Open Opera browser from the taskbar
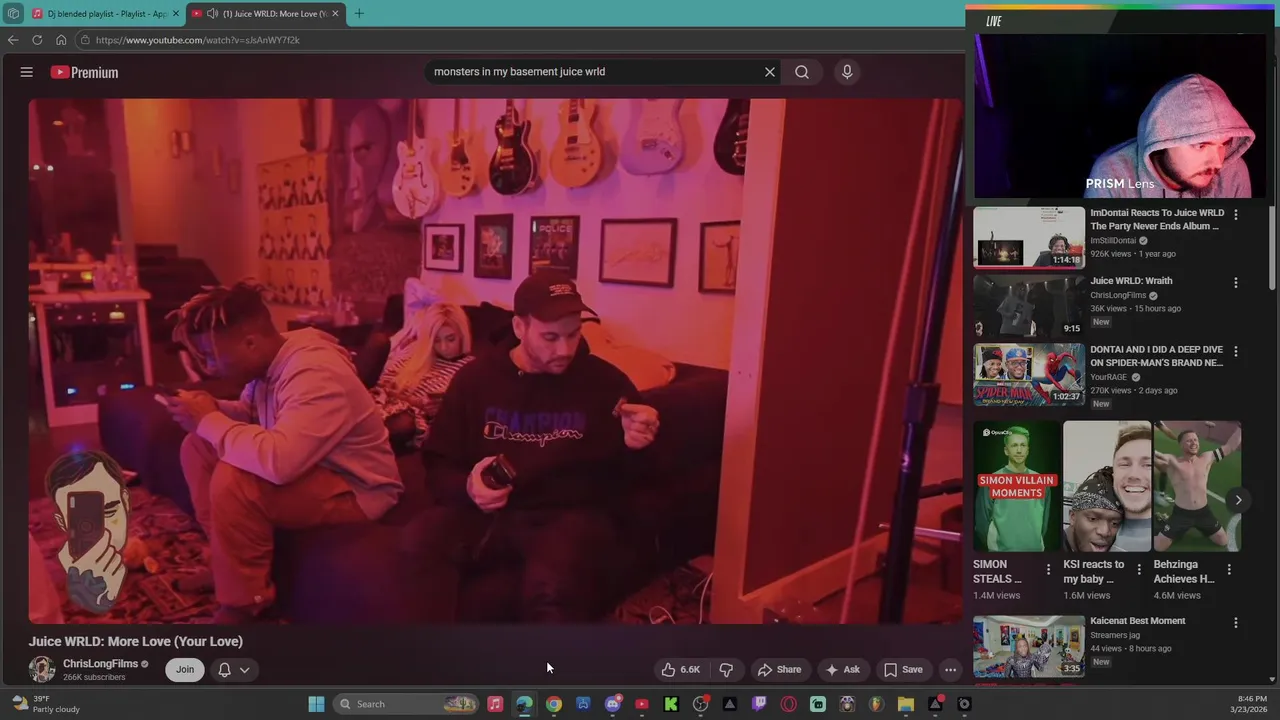 tap(788, 704)
